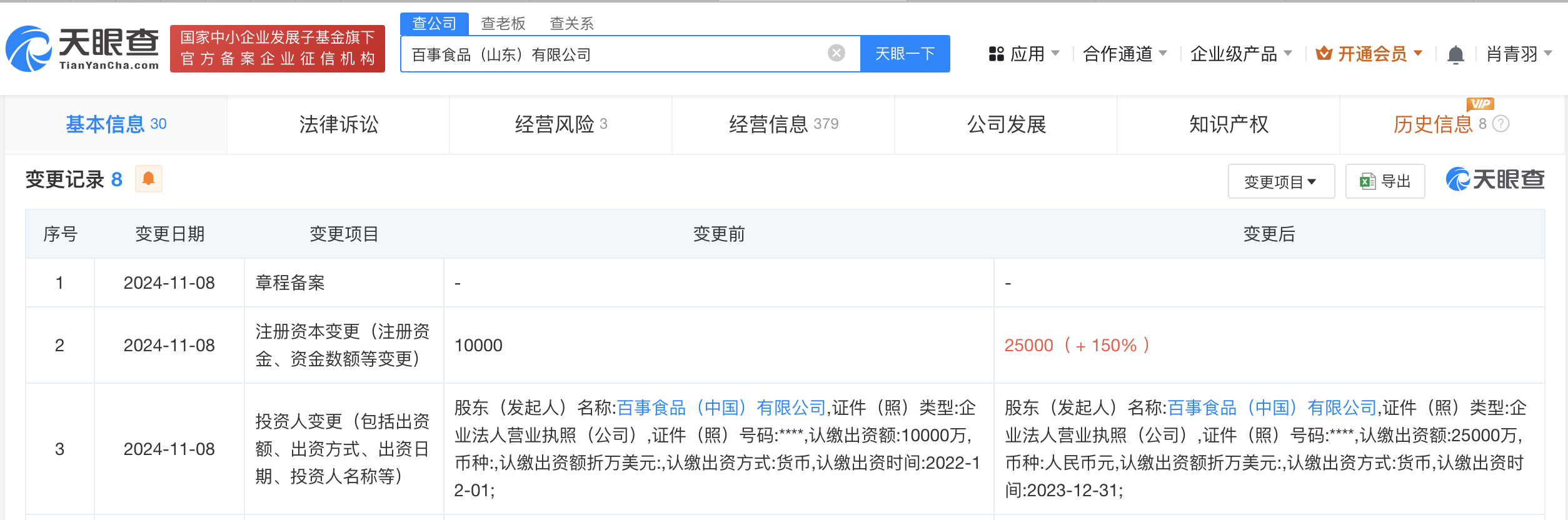Select the 知识产权 tab

[x=1229, y=124]
